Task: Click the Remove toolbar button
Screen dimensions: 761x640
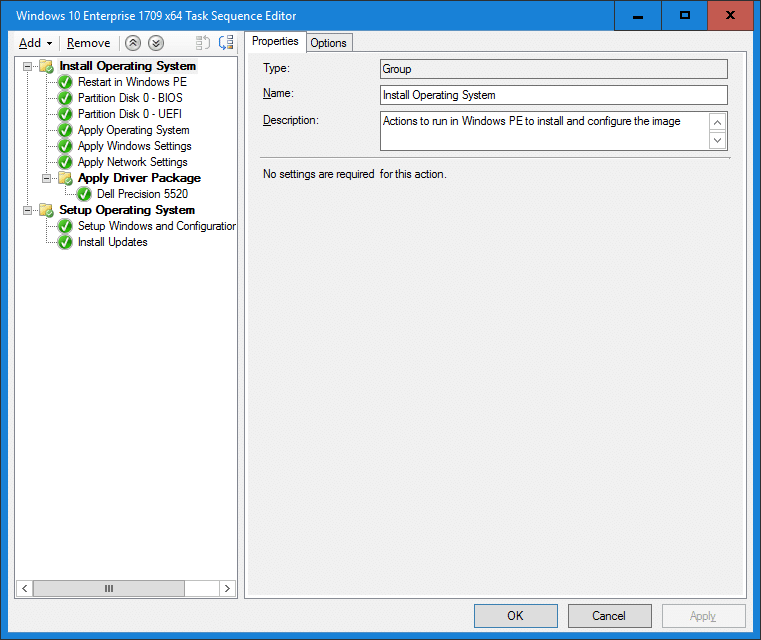Action: coord(88,43)
